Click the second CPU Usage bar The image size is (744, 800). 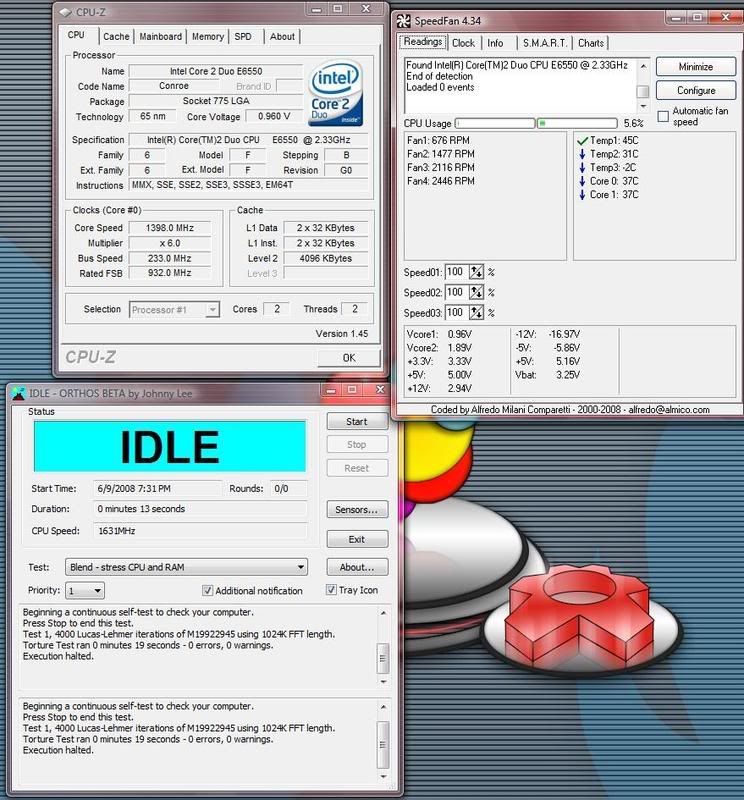[577, 123]
